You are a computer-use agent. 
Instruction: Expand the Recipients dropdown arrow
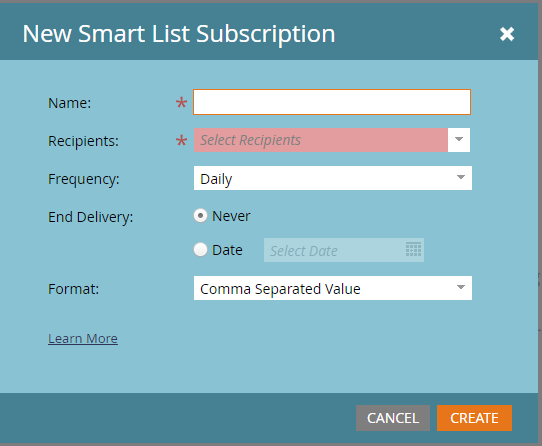(459, 140)
